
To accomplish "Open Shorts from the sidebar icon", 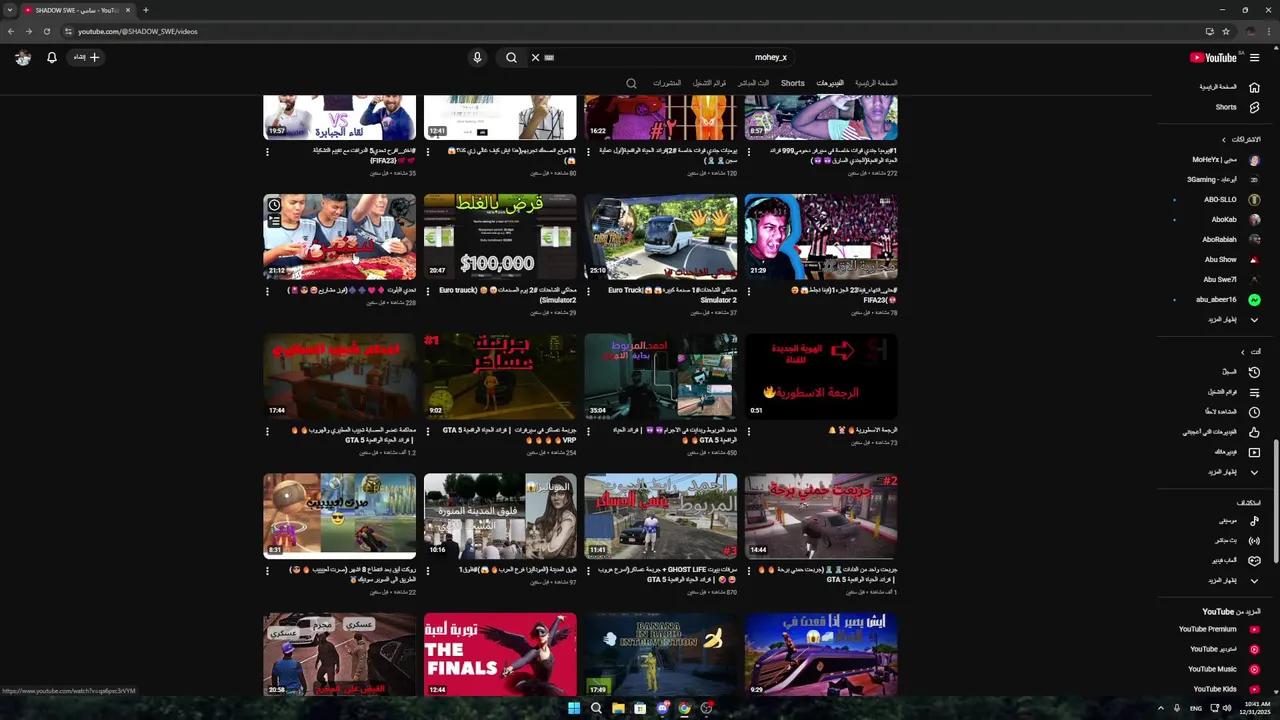I will point(1254,107).
